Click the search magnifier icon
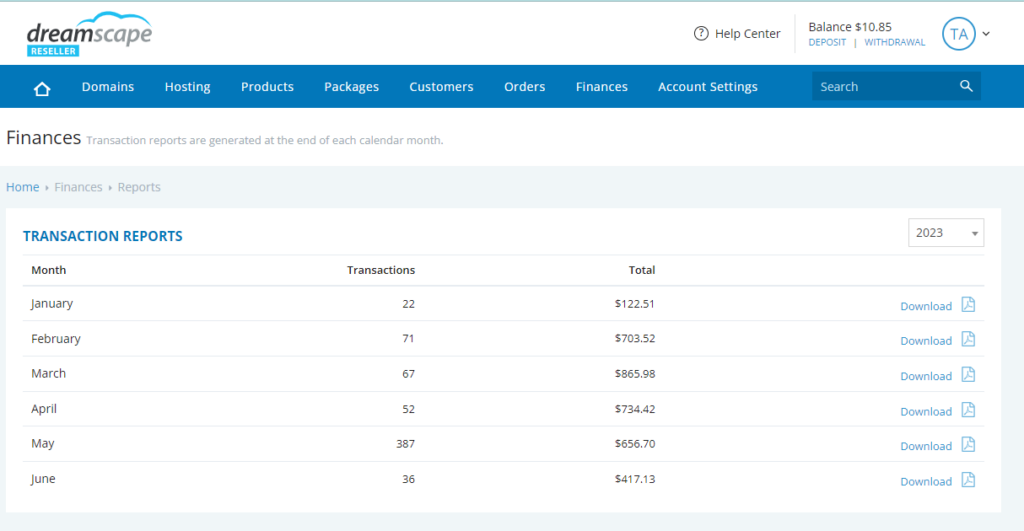 pyautogui.click(x=966, y=87)
